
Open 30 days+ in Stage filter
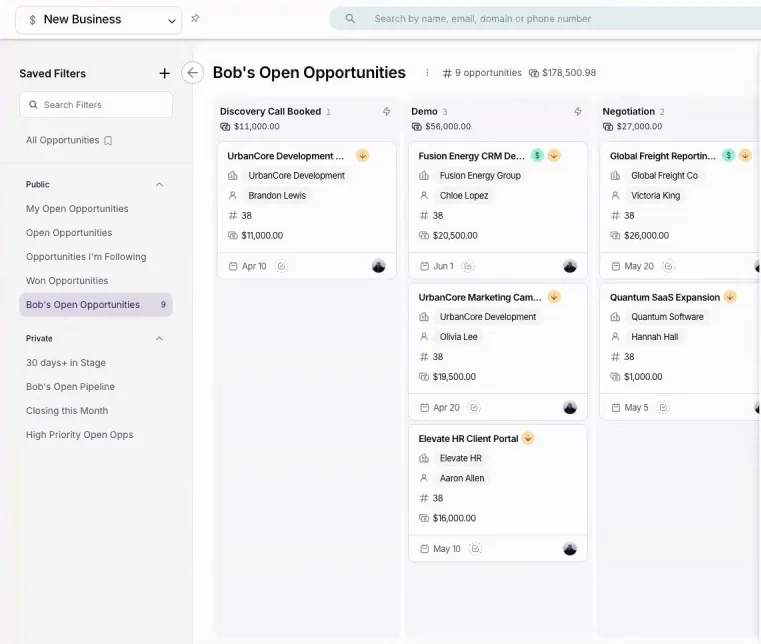tap(66, 363)
